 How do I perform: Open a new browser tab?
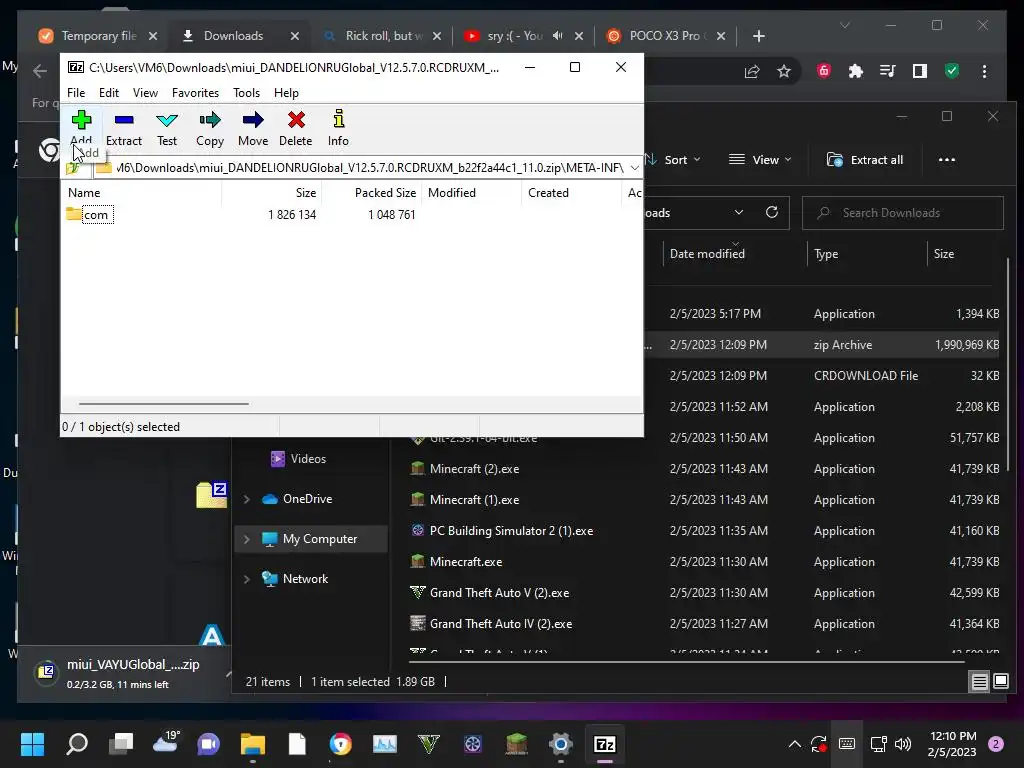758,36
